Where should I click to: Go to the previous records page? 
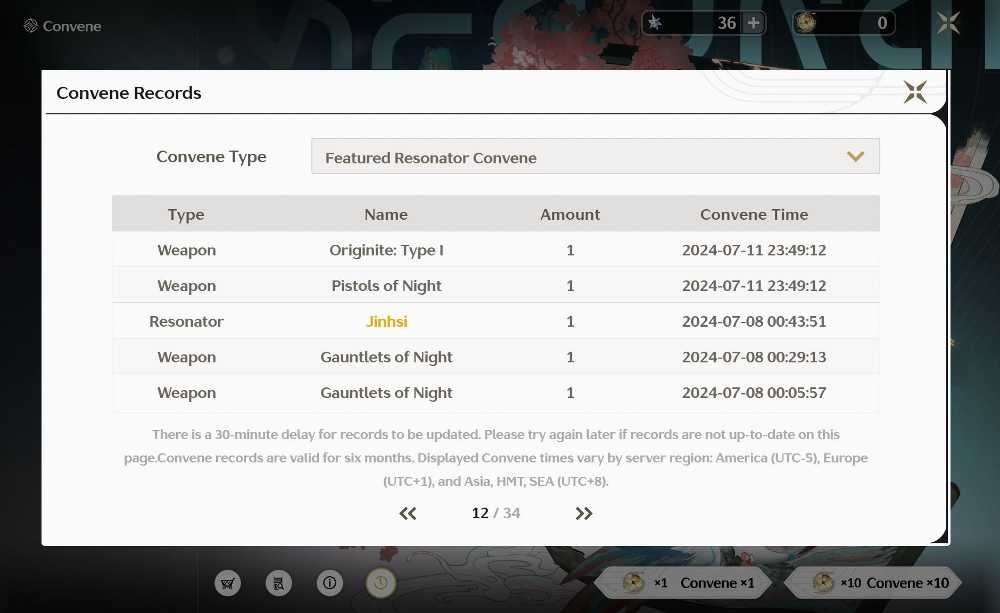point(408,513)
